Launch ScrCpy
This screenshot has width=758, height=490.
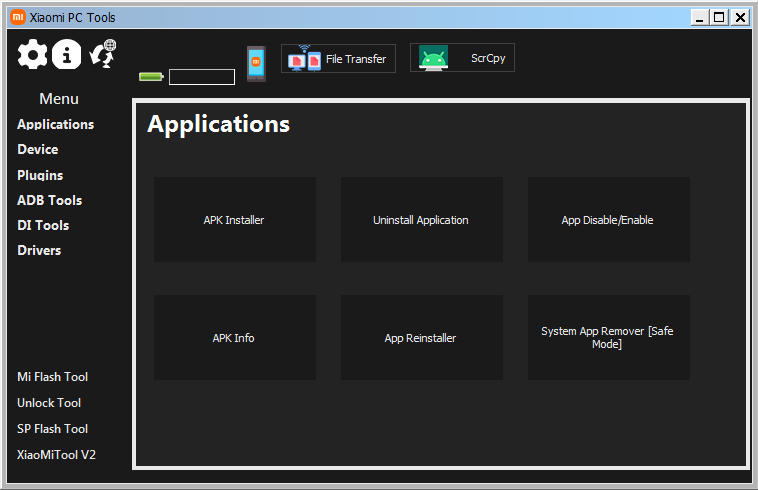click(x=462, y=58)
